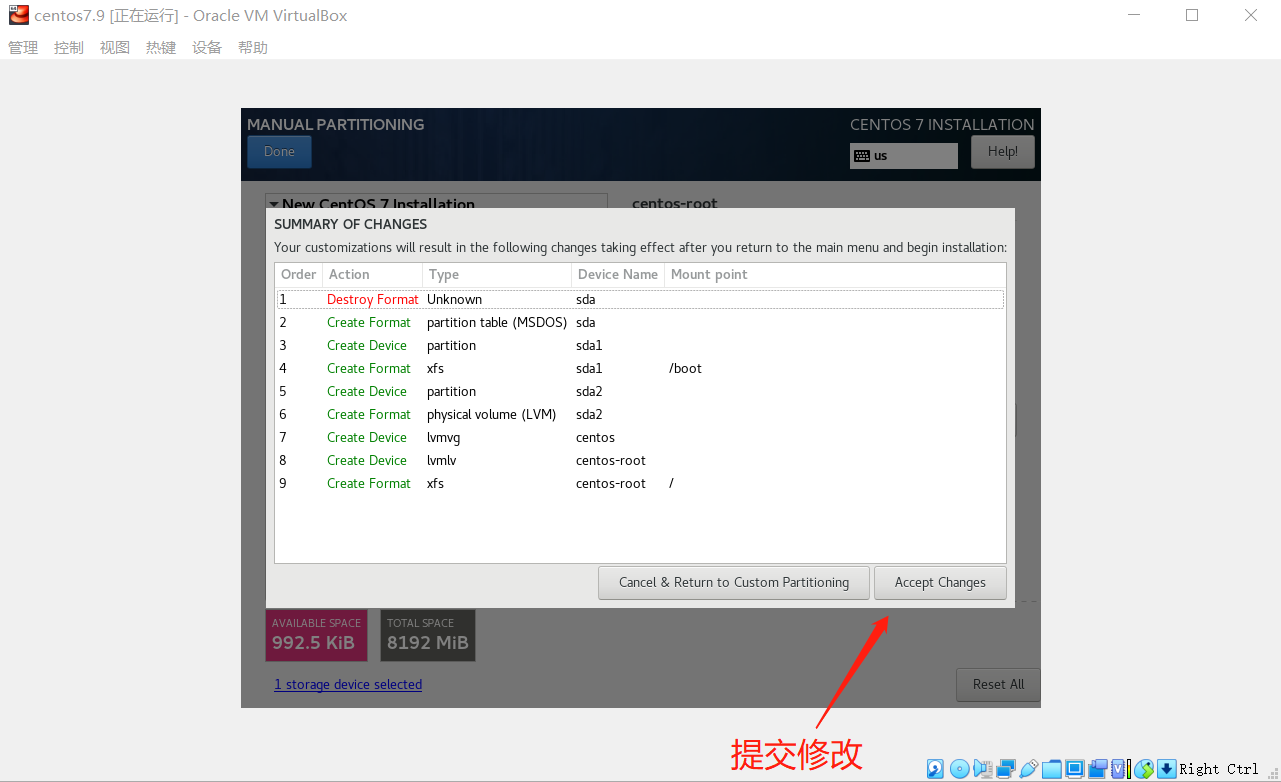The width and height of the screenshot is (1281, 782).
Task: Click the centos-root device name in row 8
Action: click(x=611, y=460)
